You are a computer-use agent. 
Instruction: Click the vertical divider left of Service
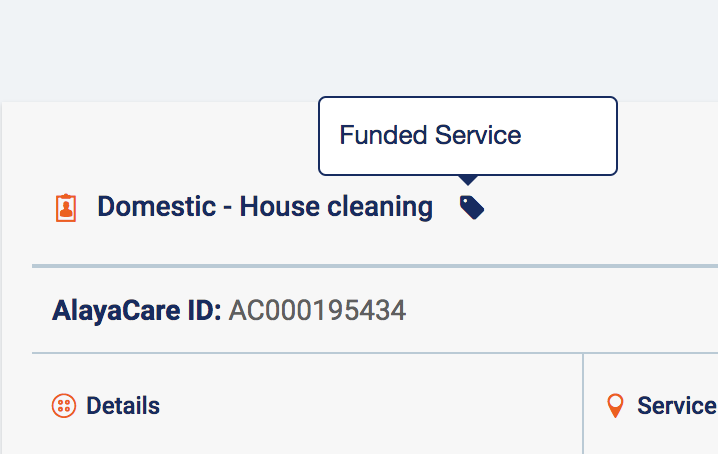pyautogui.click(x=583, y=406)
